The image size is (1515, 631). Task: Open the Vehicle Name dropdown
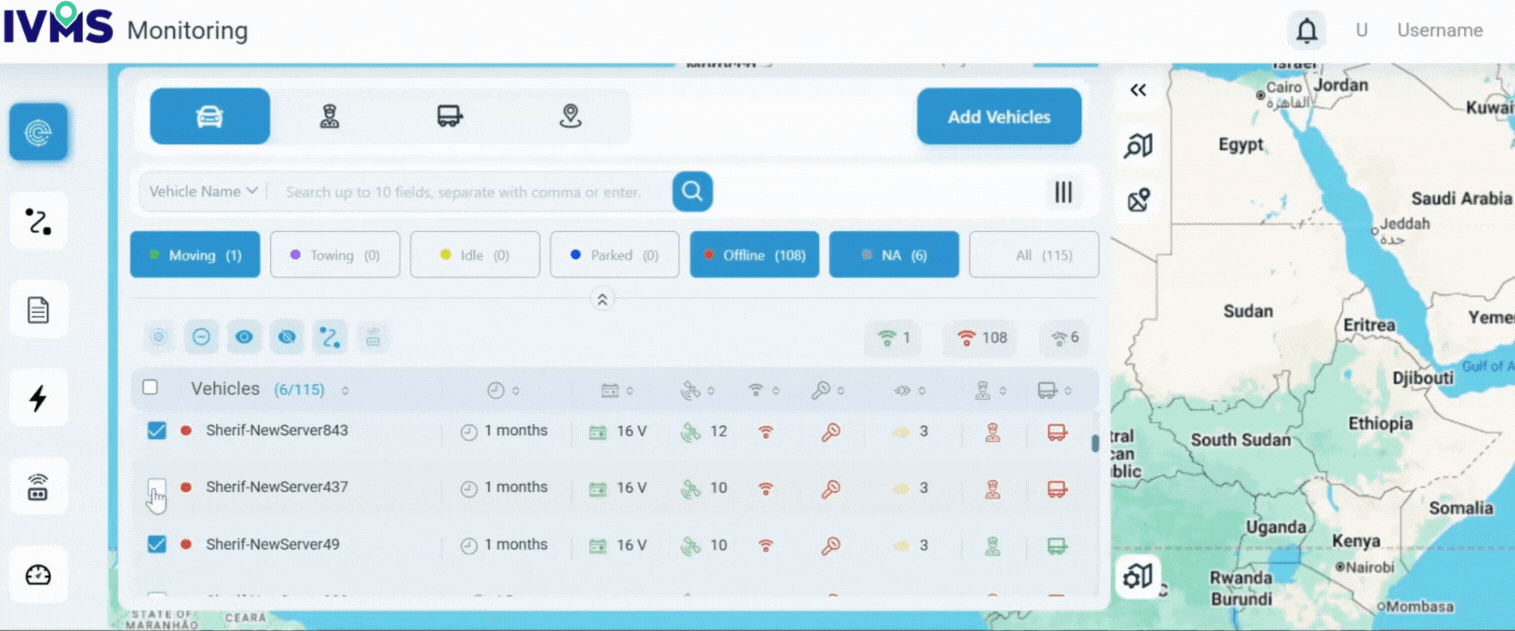pos(204,191)
